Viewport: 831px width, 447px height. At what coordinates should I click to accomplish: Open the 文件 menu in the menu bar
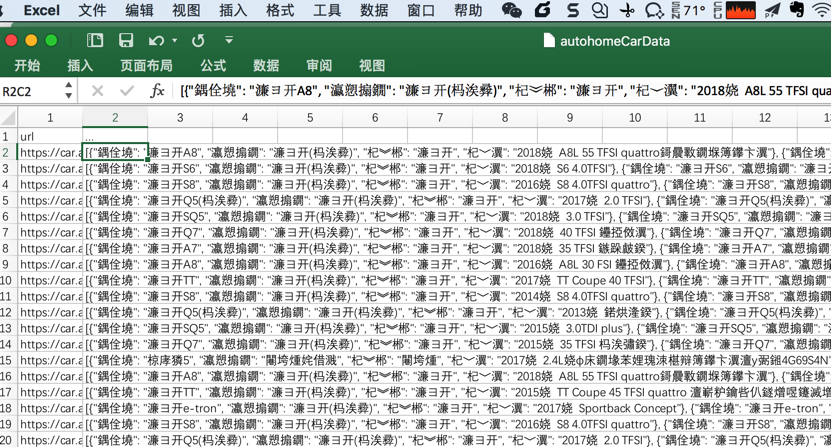pyautogui.click(x=92, y=10)
